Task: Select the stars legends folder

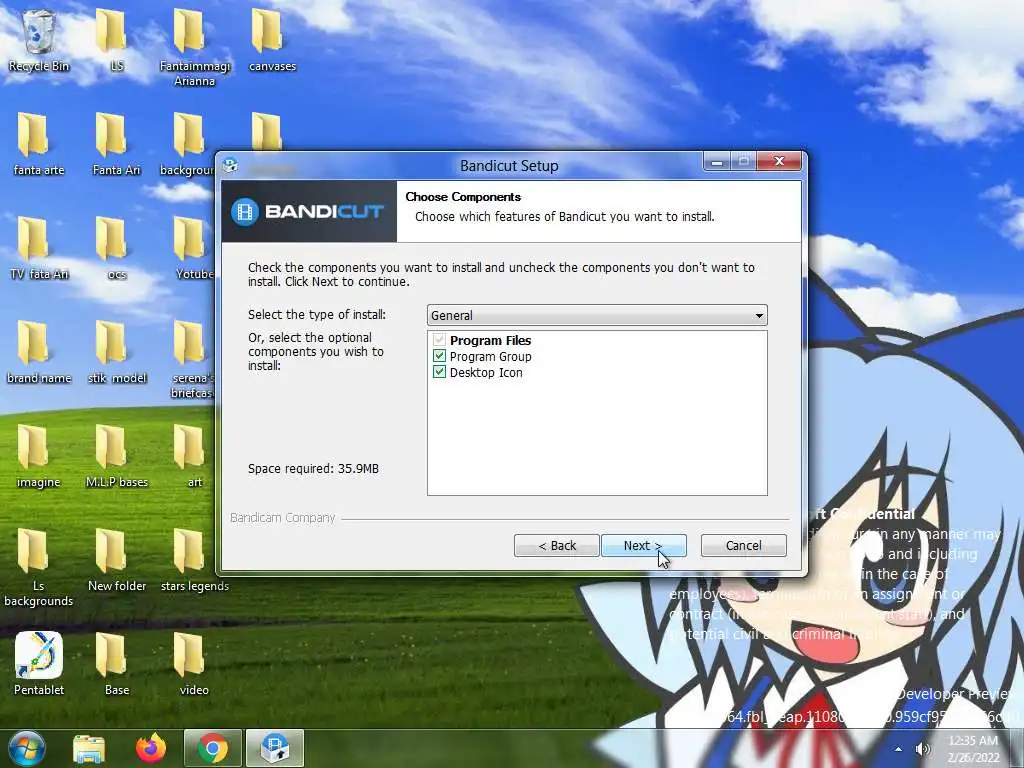Action: [195, 560]
